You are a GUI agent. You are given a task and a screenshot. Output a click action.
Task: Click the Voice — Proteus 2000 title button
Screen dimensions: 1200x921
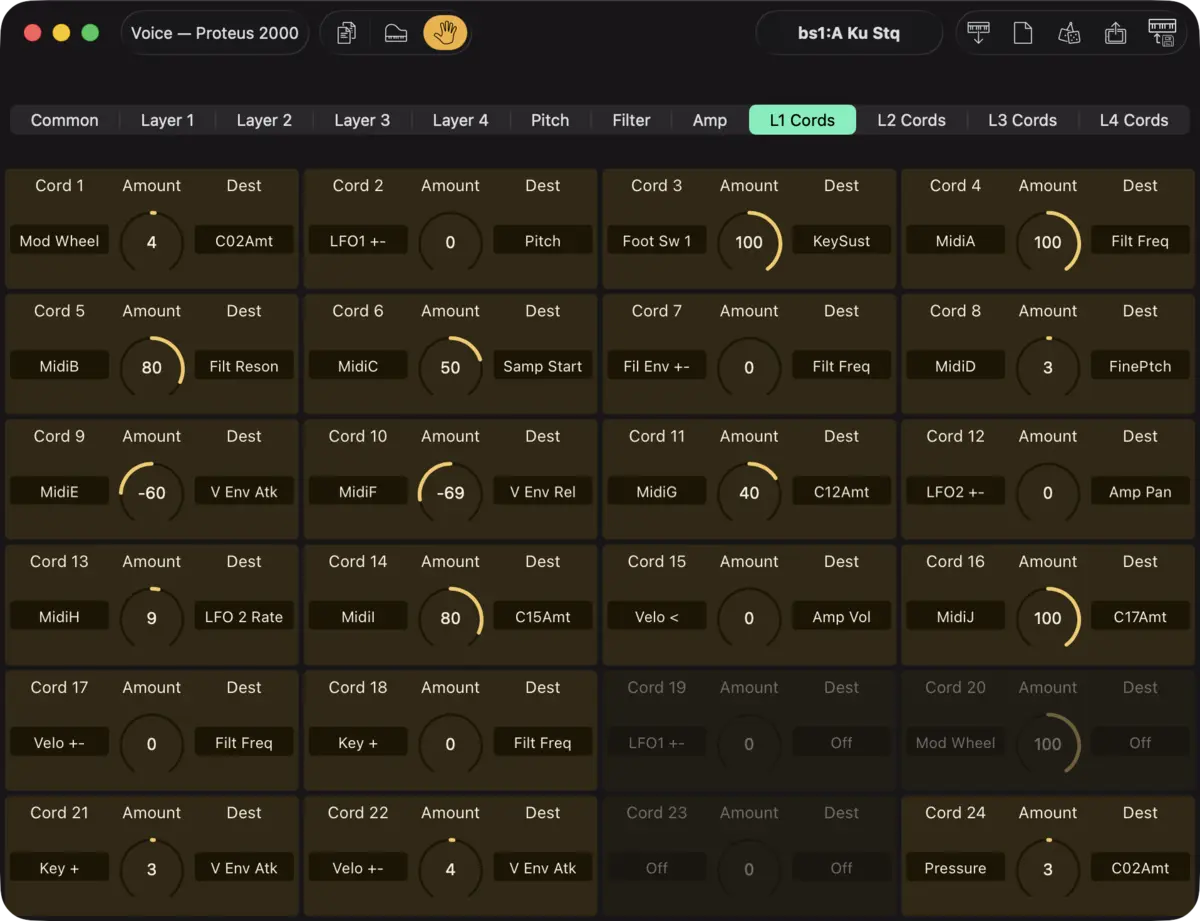(215, 33)
